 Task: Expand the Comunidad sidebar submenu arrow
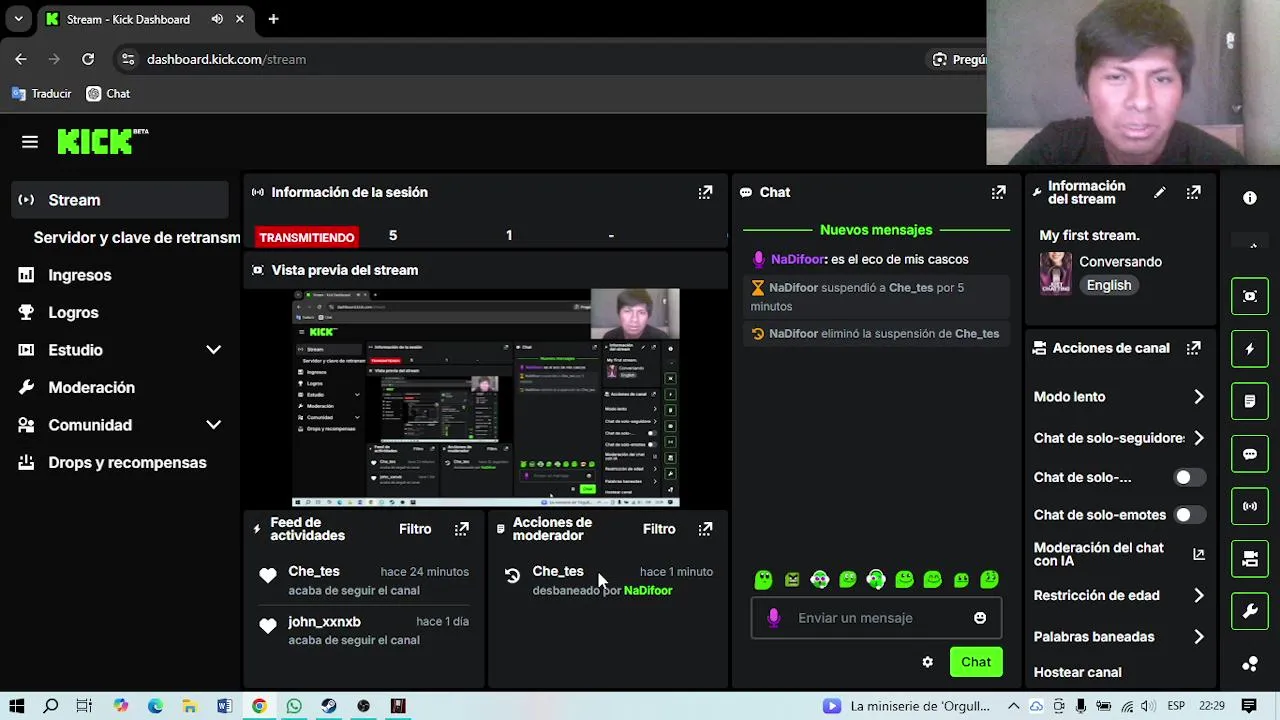click(x=213, y=425)
